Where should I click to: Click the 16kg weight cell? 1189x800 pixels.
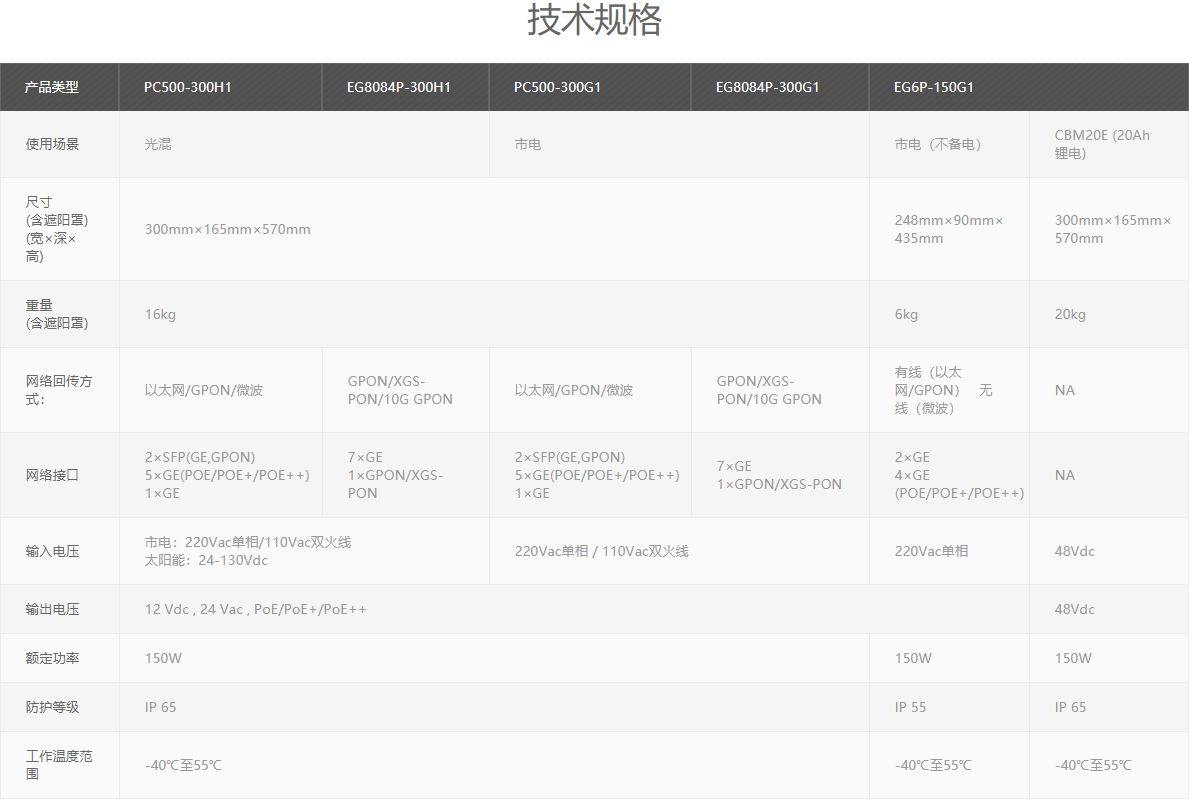point(494,314)
